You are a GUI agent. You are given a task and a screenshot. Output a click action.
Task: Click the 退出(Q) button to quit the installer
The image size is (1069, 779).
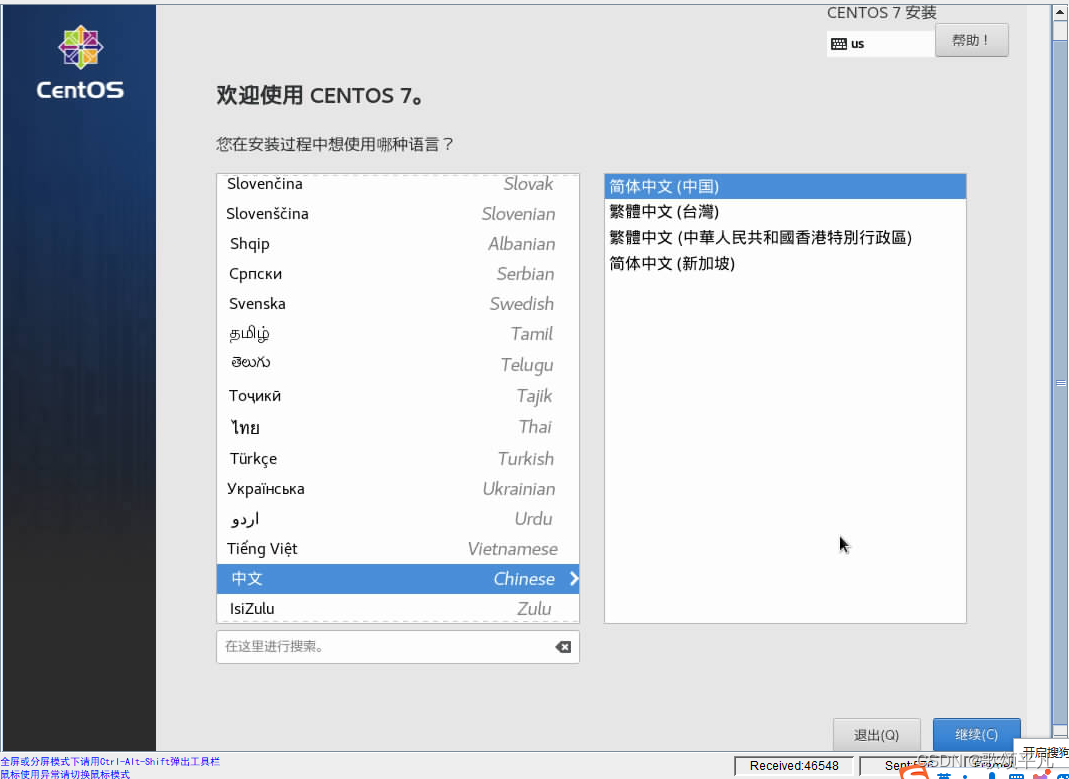[877, 735]
